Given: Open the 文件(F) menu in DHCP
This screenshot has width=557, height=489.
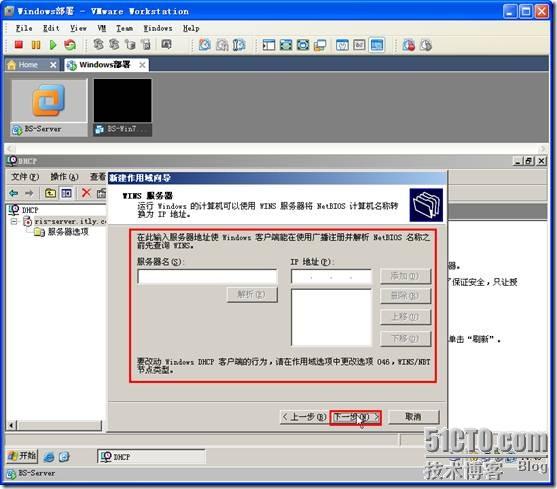Looking at the screenshot, I should (25, 177).
